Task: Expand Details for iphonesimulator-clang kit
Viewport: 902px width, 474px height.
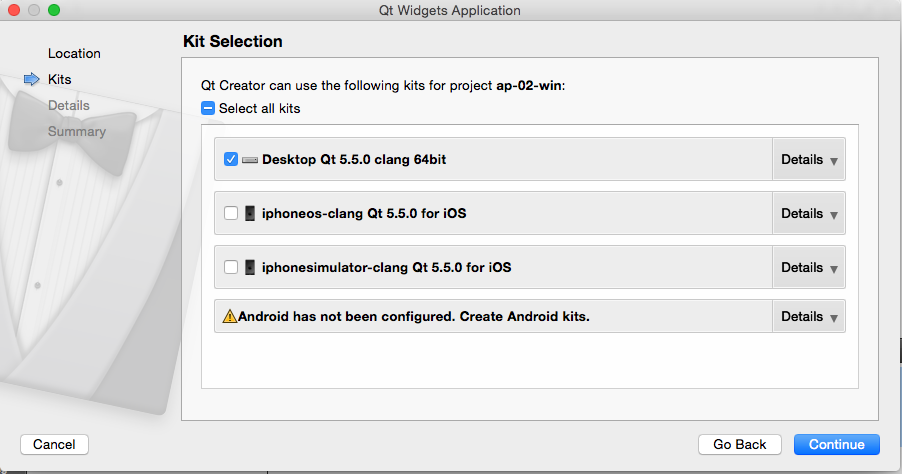Action: (x=809, y=267)
